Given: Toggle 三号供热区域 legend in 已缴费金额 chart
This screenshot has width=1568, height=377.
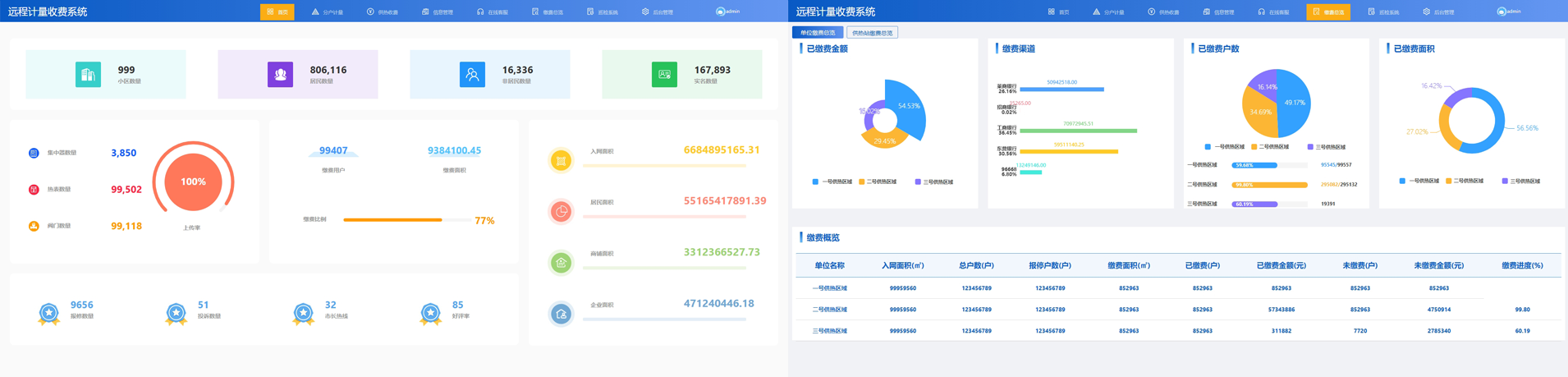Looking at the screenshot, I should [934, 182].
